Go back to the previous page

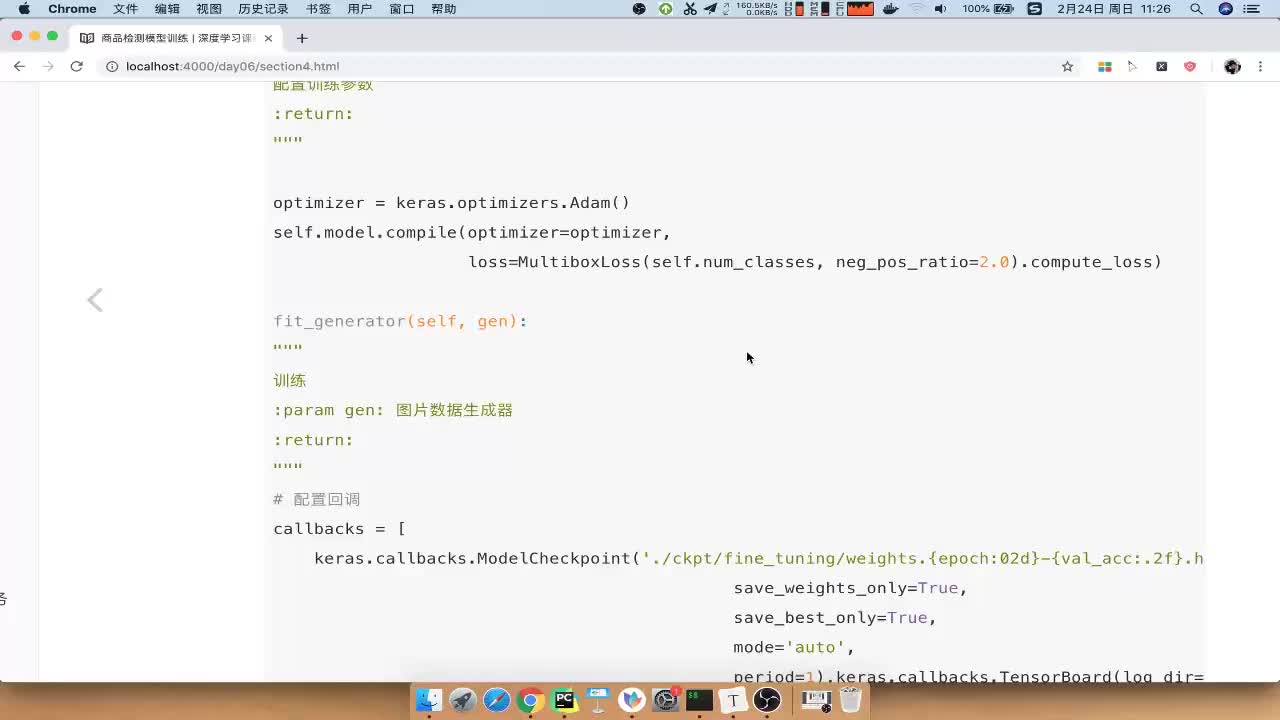click(x=19, y=66)
